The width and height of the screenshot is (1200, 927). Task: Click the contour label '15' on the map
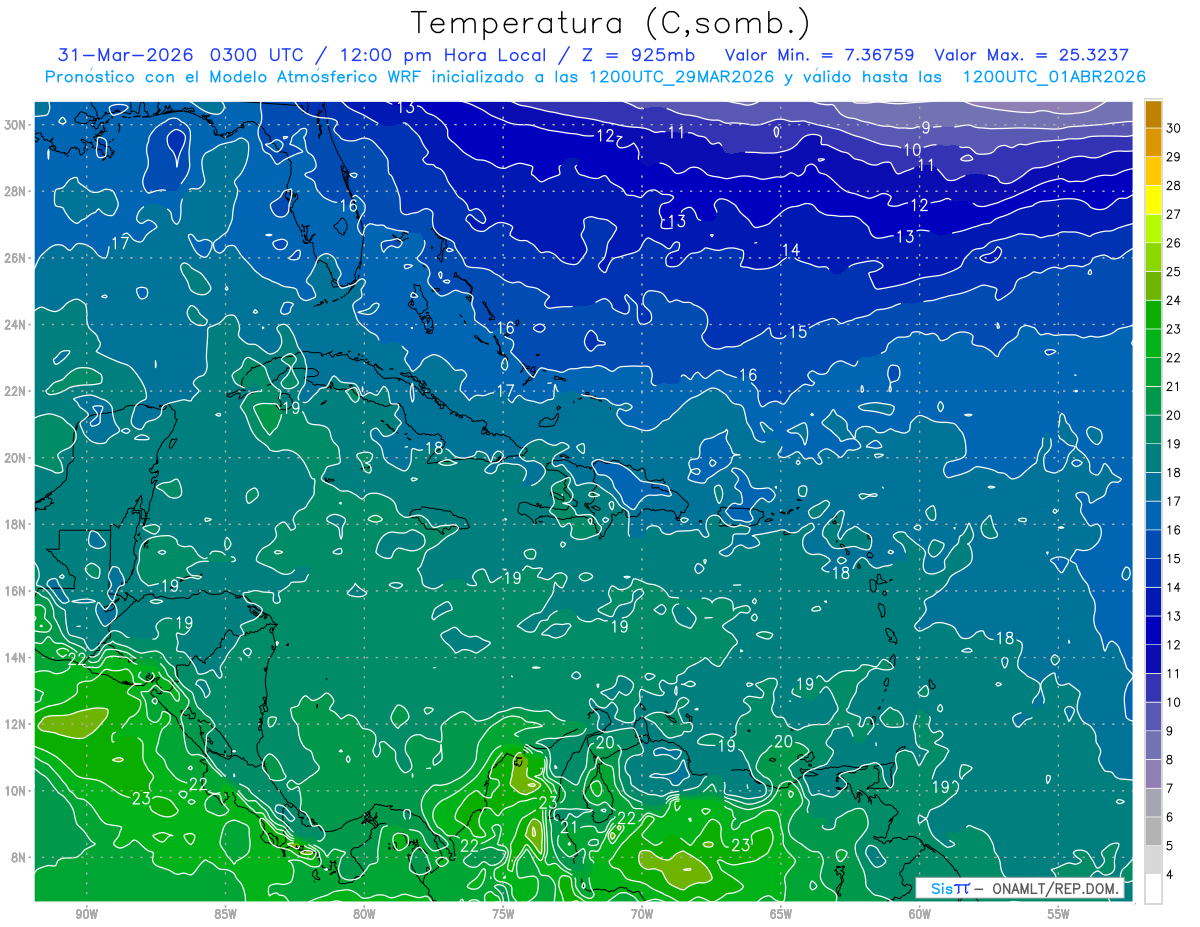tap(797, 332)
